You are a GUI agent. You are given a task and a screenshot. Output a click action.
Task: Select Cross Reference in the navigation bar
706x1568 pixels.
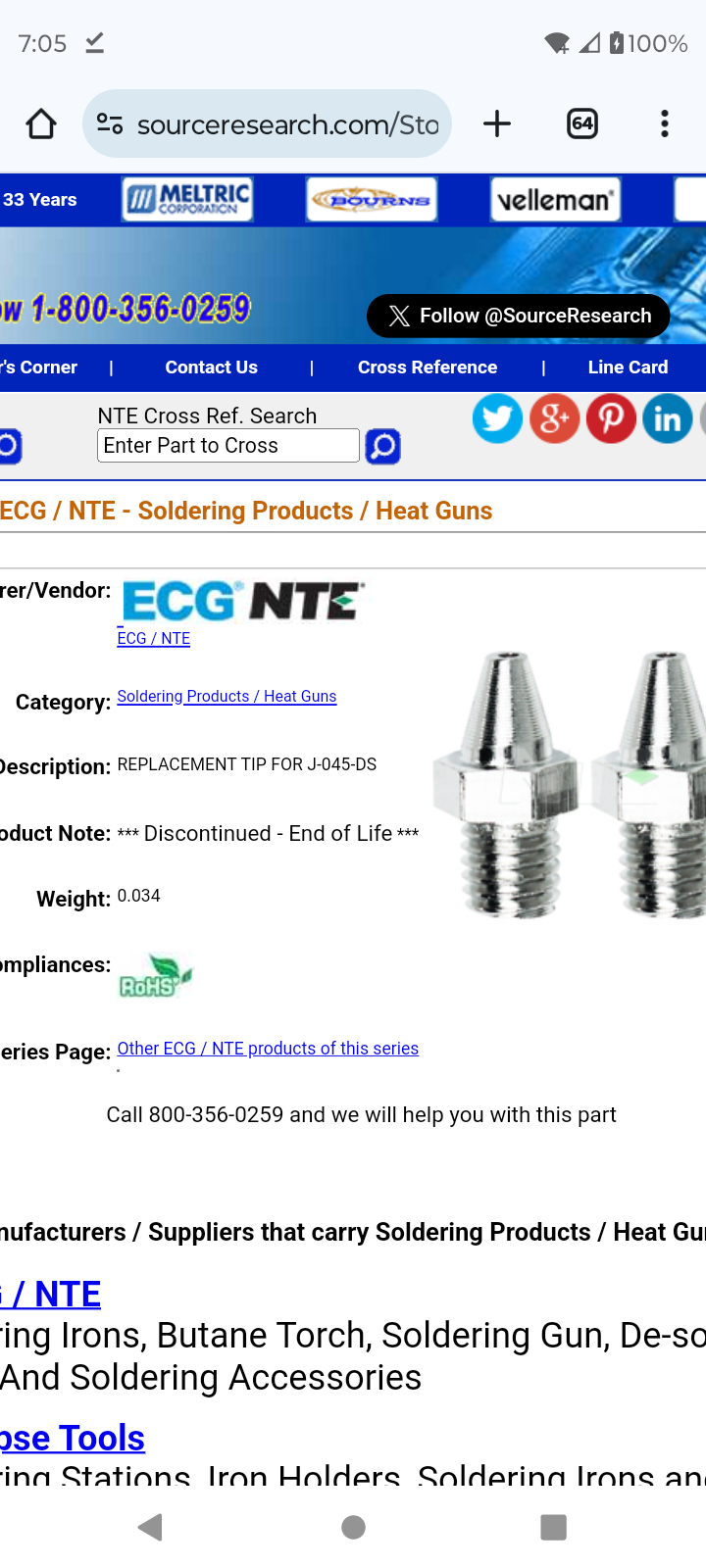428,367
